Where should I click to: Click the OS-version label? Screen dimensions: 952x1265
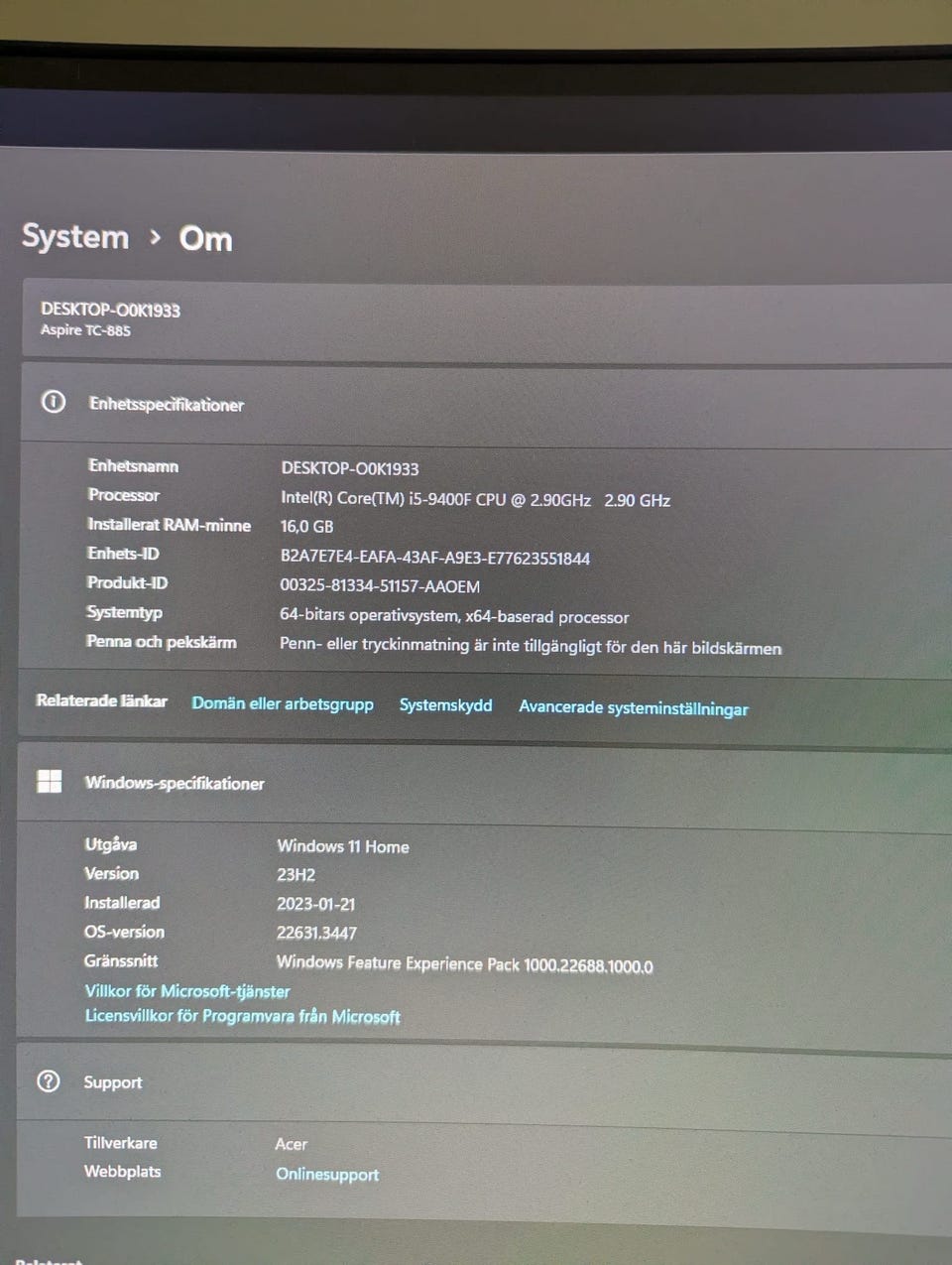[125, 932]
